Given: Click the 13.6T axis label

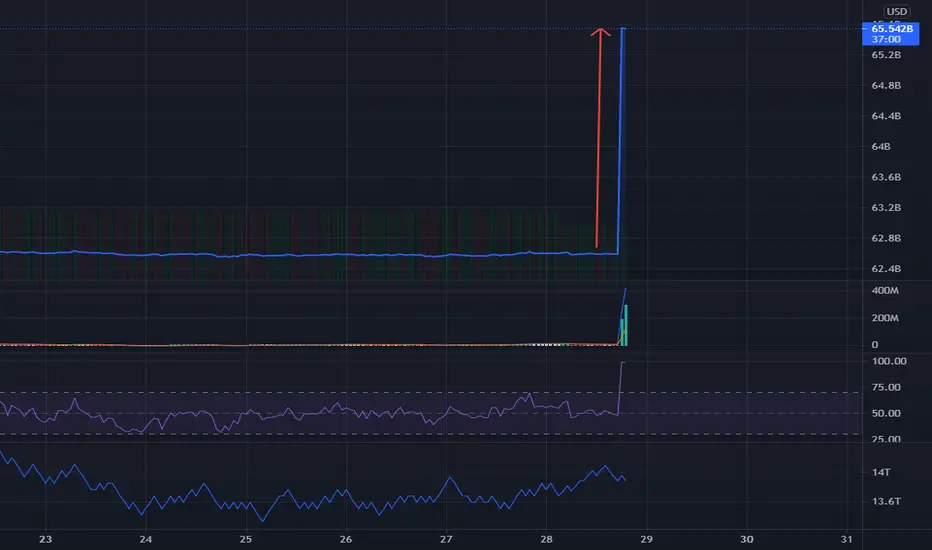Looking at the screenshot, I should pos(886,501).
